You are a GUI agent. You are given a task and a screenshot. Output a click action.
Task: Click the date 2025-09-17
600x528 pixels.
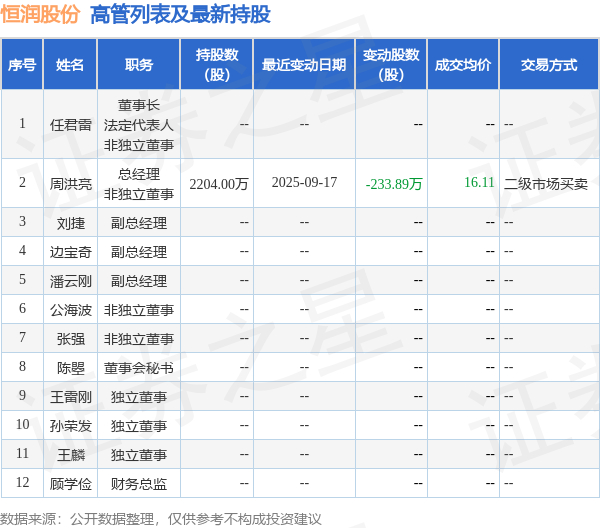[304, 183]
